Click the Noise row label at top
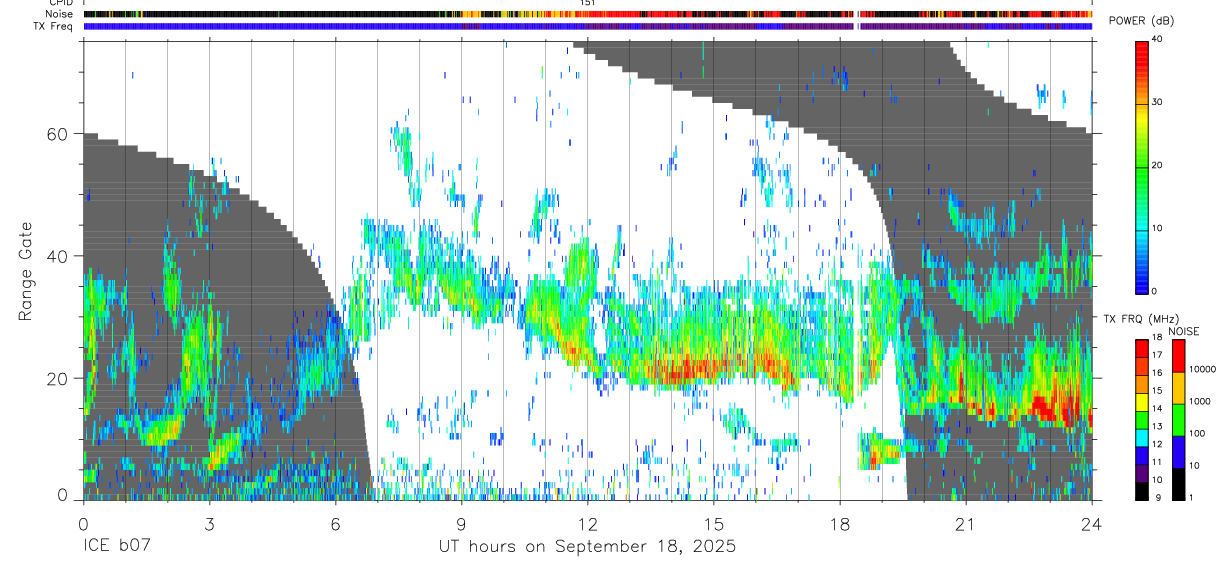The image size is (1228, 567). pos(59,14)
